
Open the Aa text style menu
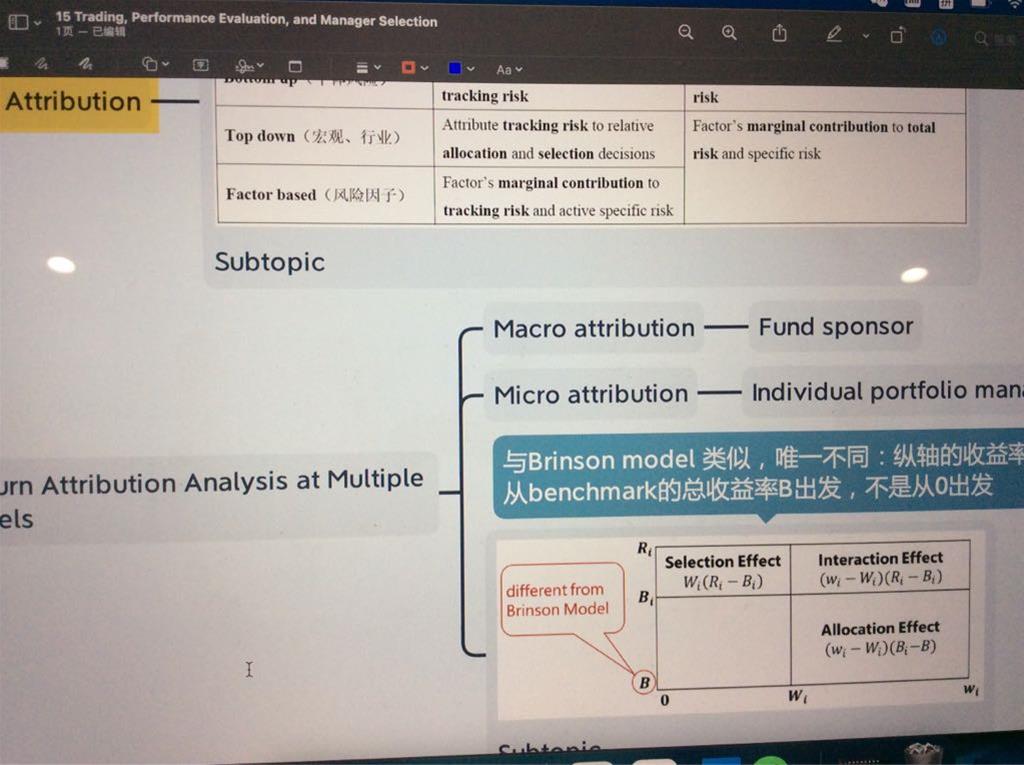point(509,70)
